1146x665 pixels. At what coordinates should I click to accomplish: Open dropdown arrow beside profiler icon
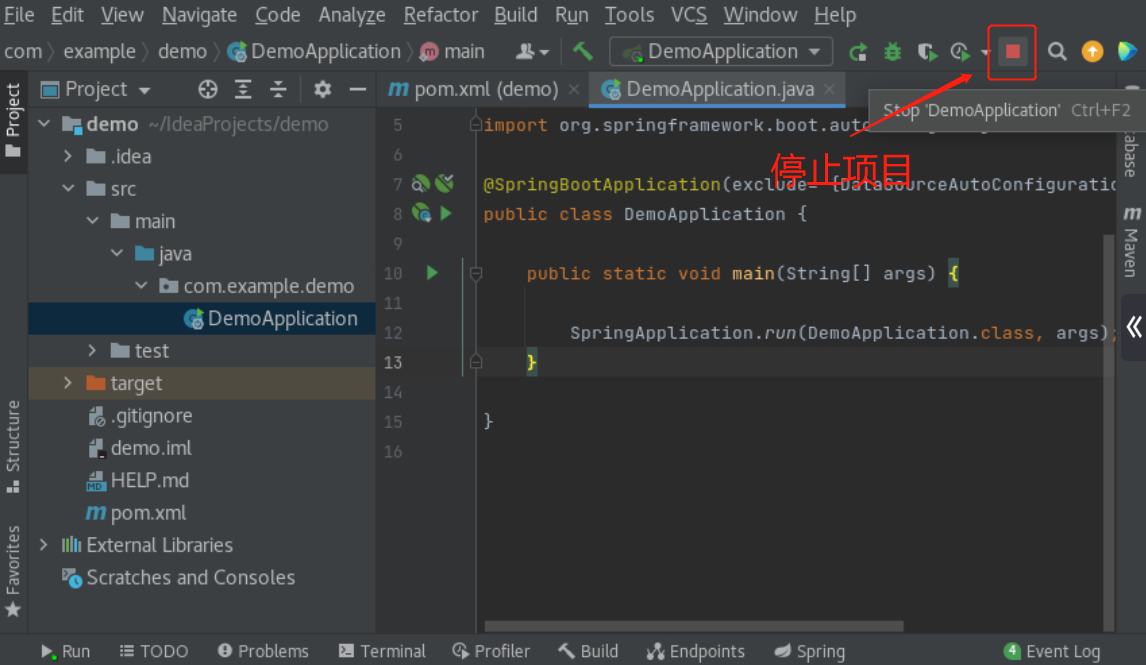[x=984, y=53]
